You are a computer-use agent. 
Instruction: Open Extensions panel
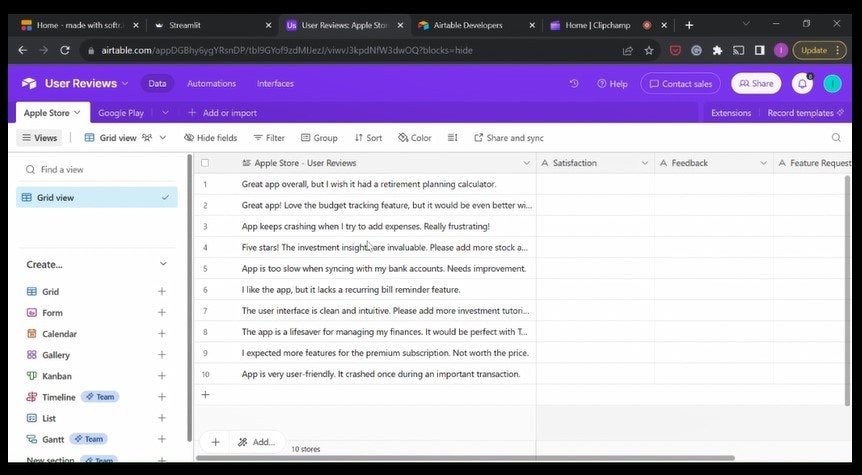731,113
